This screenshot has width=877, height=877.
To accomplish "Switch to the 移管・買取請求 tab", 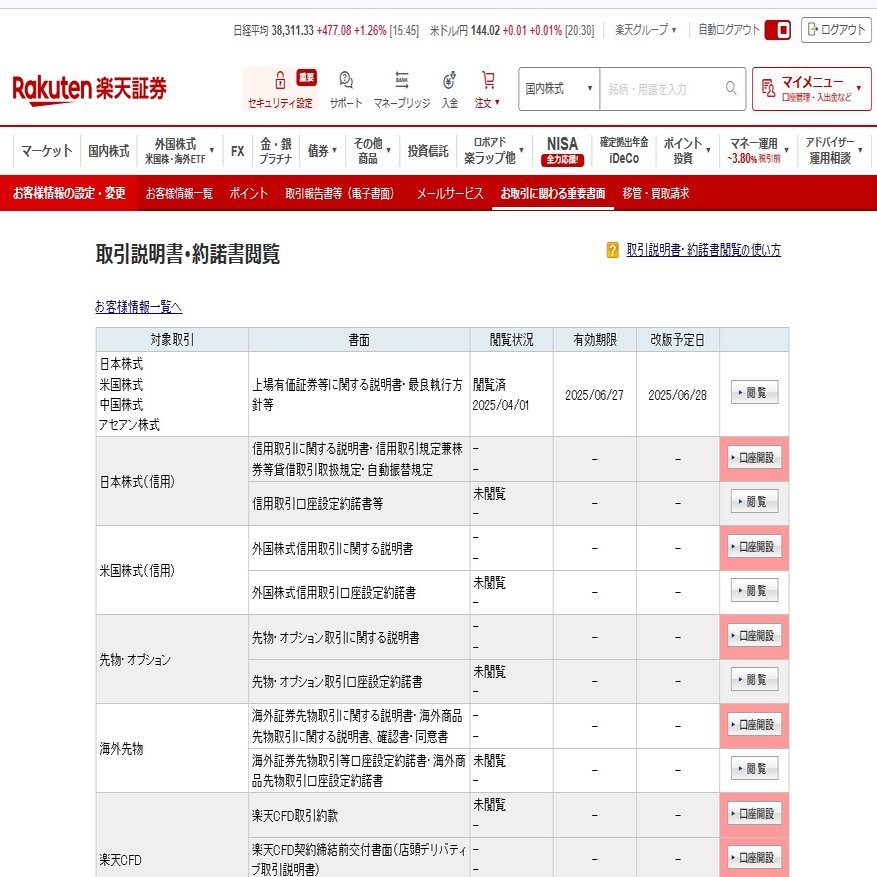I will (656, 193).
